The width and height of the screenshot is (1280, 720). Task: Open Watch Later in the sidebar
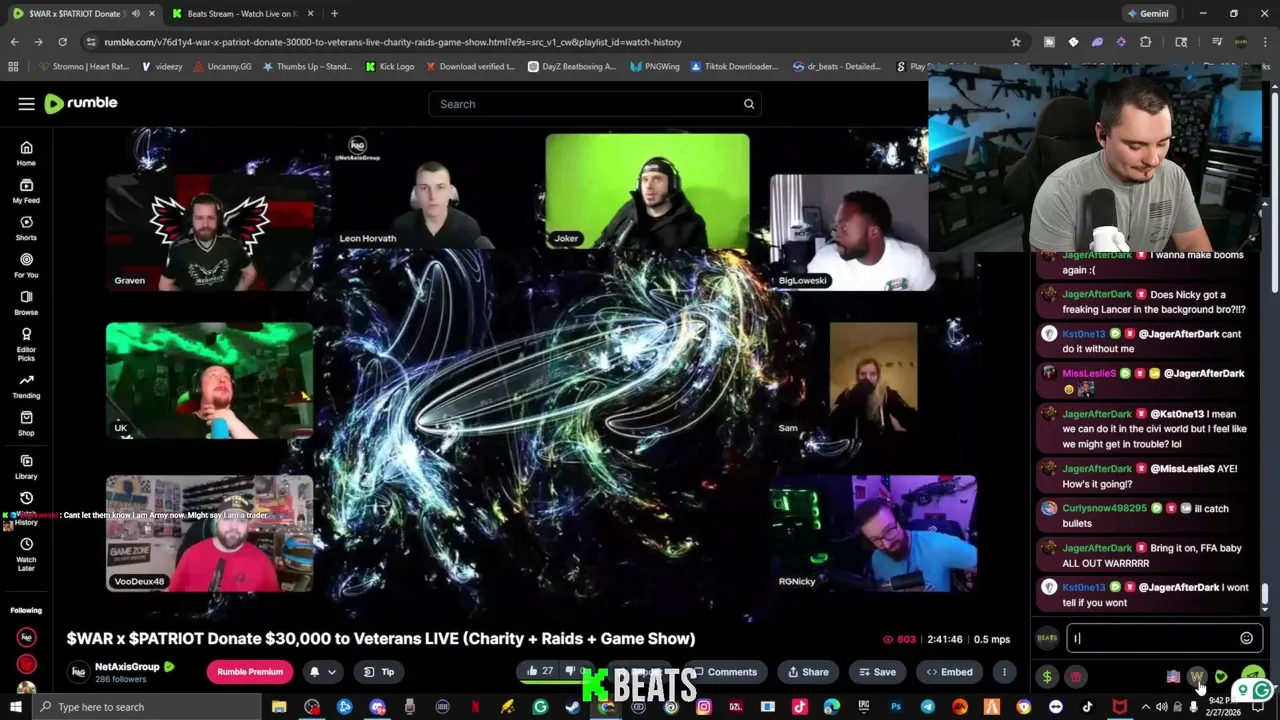click(26, 554)
